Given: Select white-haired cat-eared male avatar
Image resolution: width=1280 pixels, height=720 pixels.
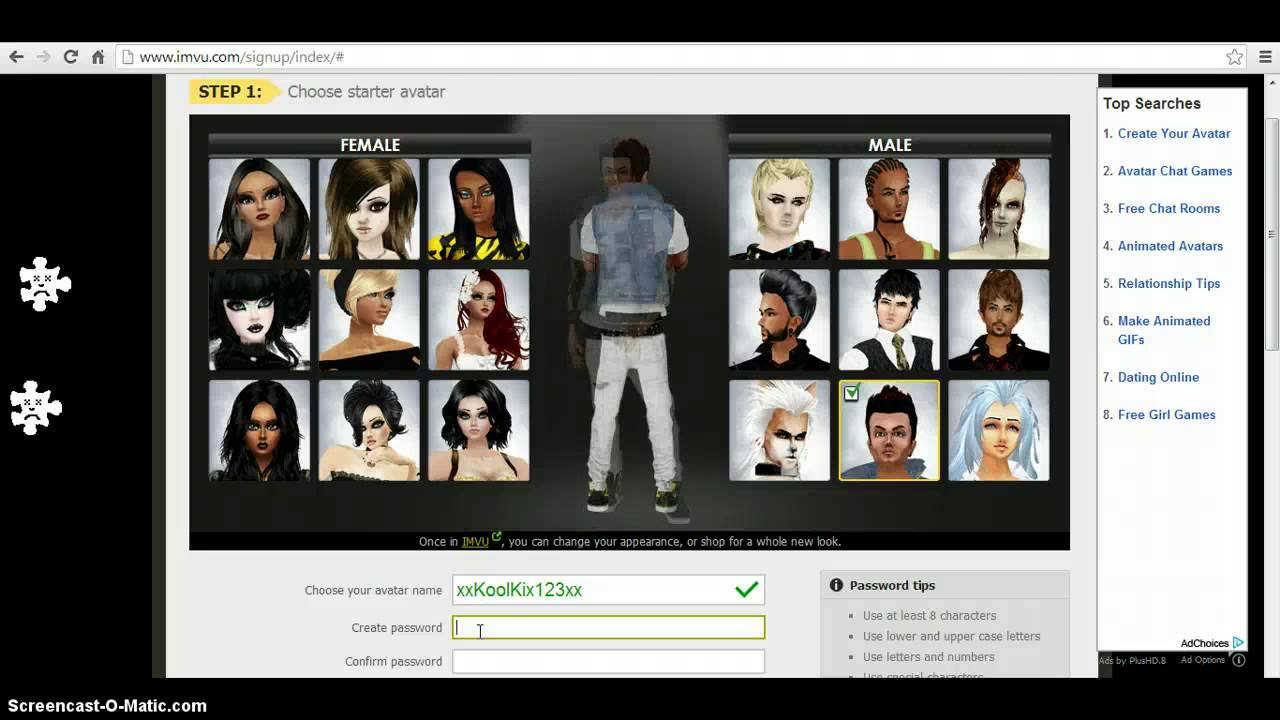Looking at the screenshot, I should click(x=779, y=430).
